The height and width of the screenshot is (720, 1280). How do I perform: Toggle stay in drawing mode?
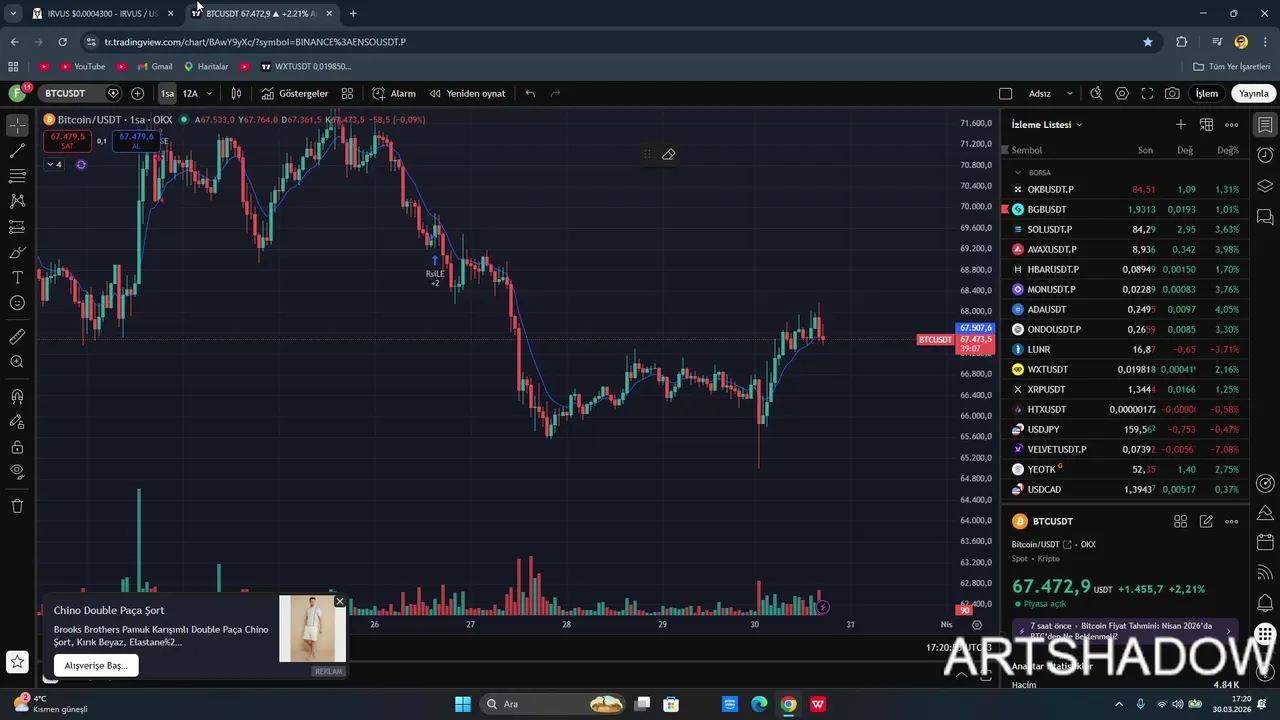(17, 421)
